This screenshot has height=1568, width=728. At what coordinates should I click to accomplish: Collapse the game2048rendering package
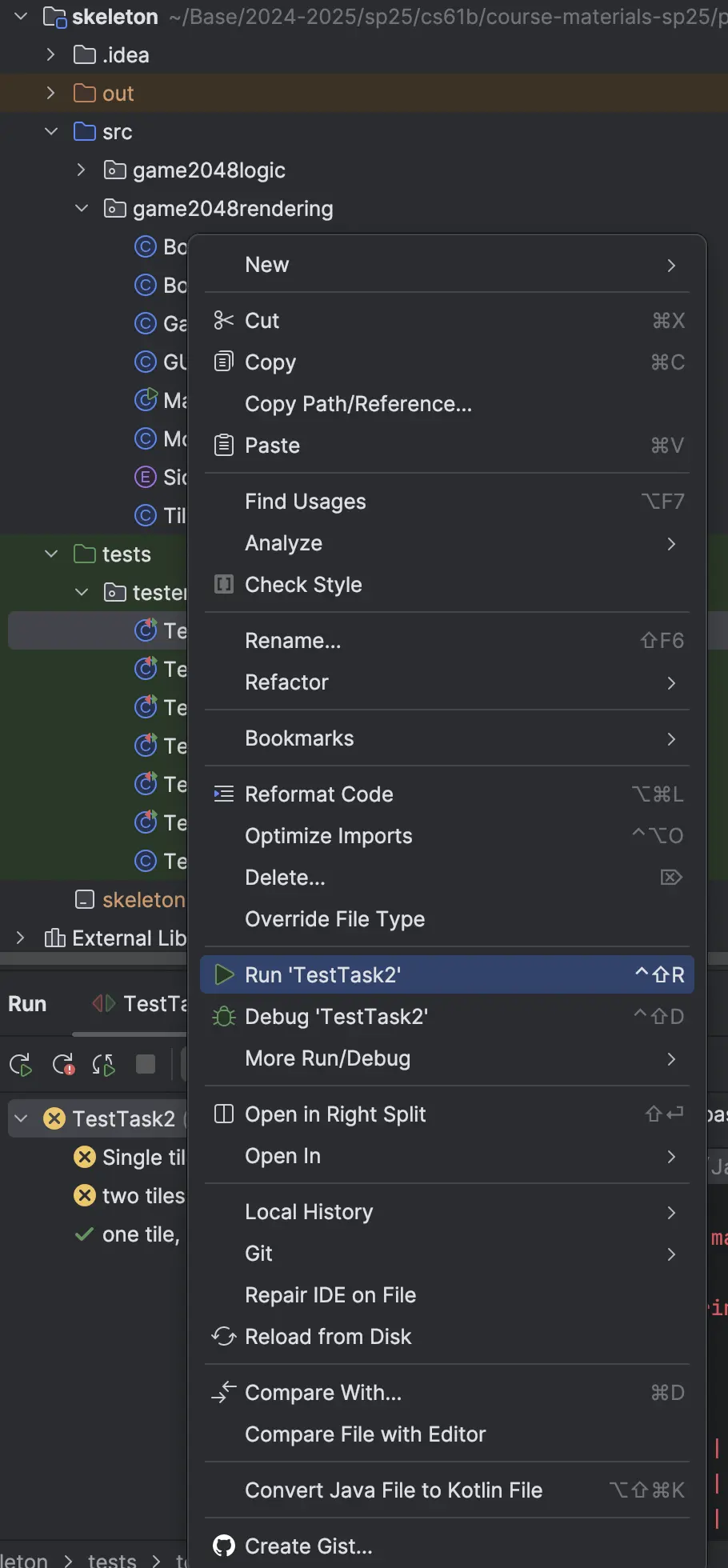[x=82, y=208]
